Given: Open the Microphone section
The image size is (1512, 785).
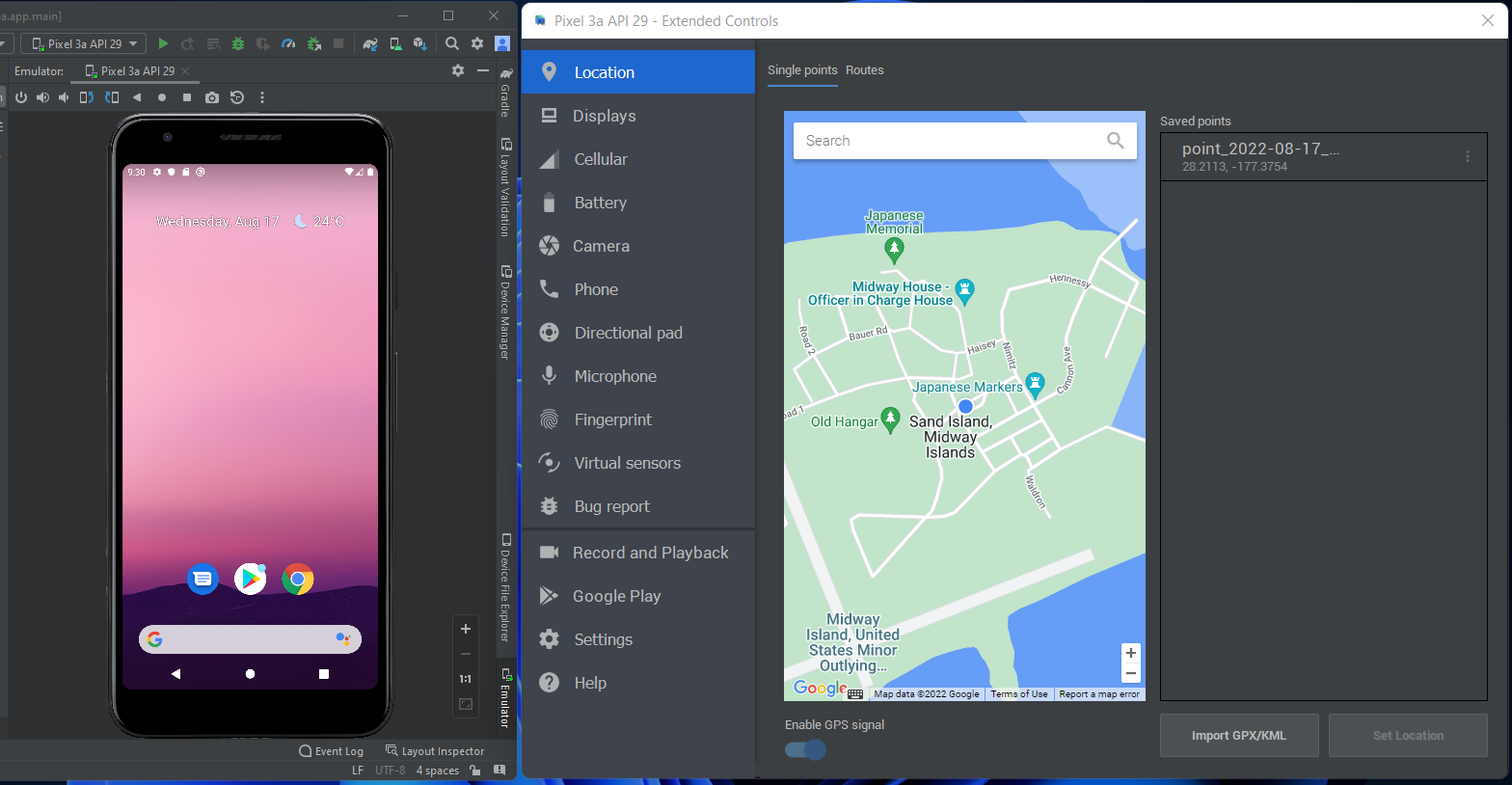Looking at the screenshot, I should (x=638, y=376).
